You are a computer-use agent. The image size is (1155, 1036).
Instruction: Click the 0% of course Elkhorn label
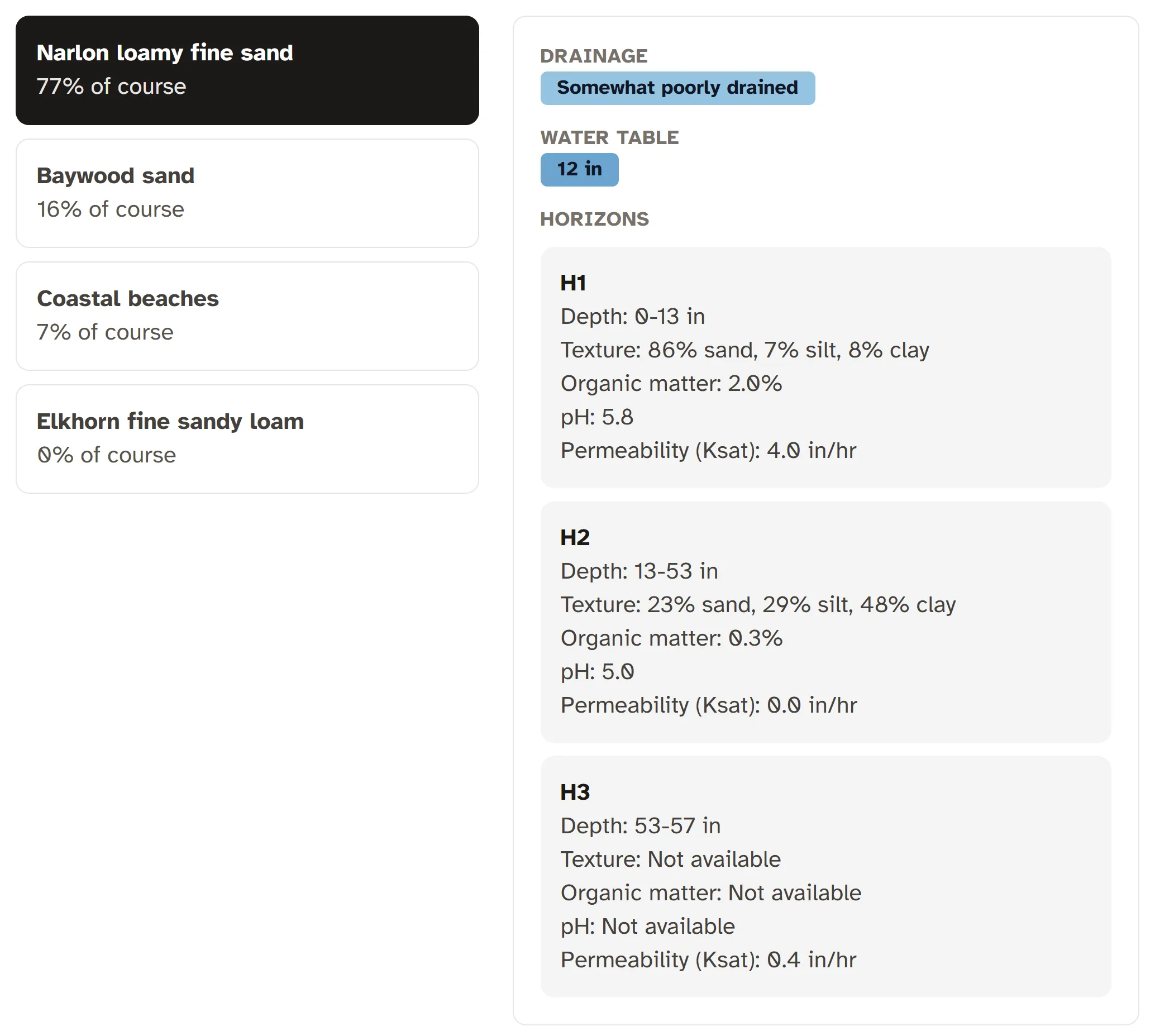(x=107, y=454)
